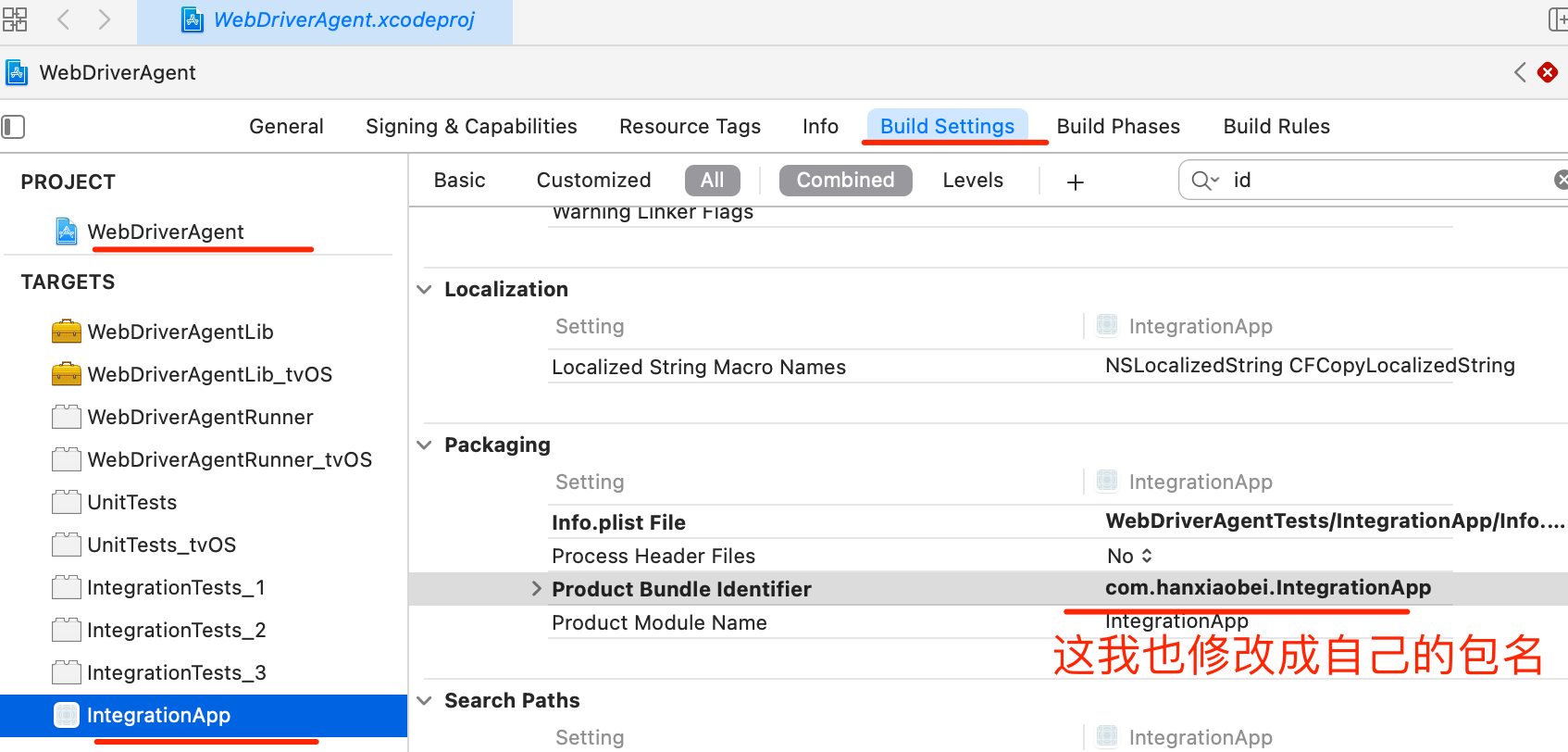Click the Process Header Files setting name
Viewport: 1568px width, 752px height.
click(653, 556)
